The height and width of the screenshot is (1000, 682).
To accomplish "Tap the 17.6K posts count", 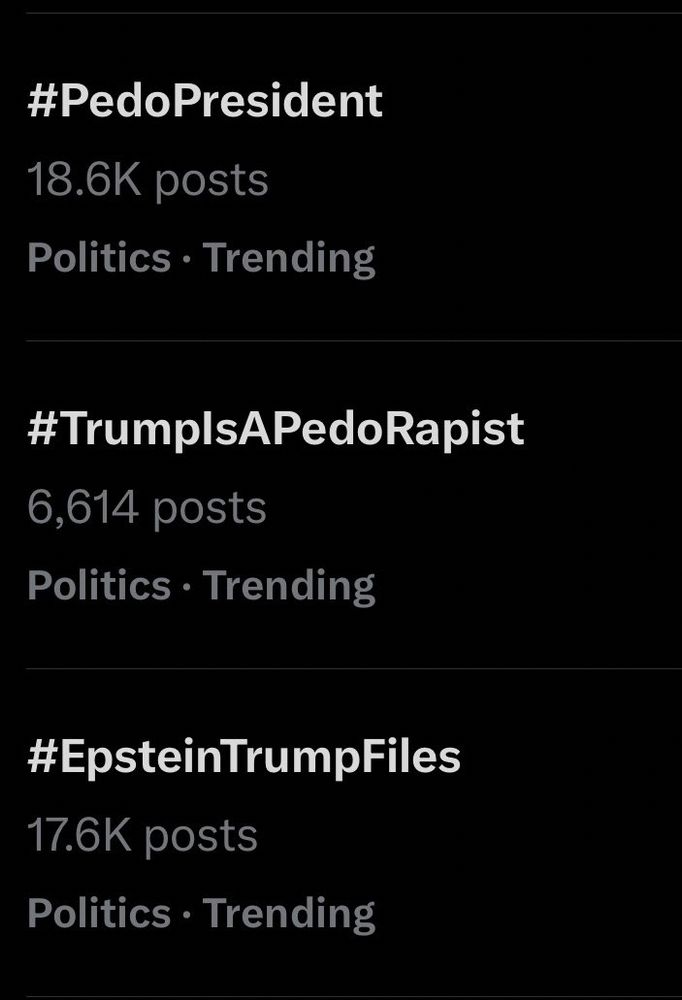I will tap(142, 836).
